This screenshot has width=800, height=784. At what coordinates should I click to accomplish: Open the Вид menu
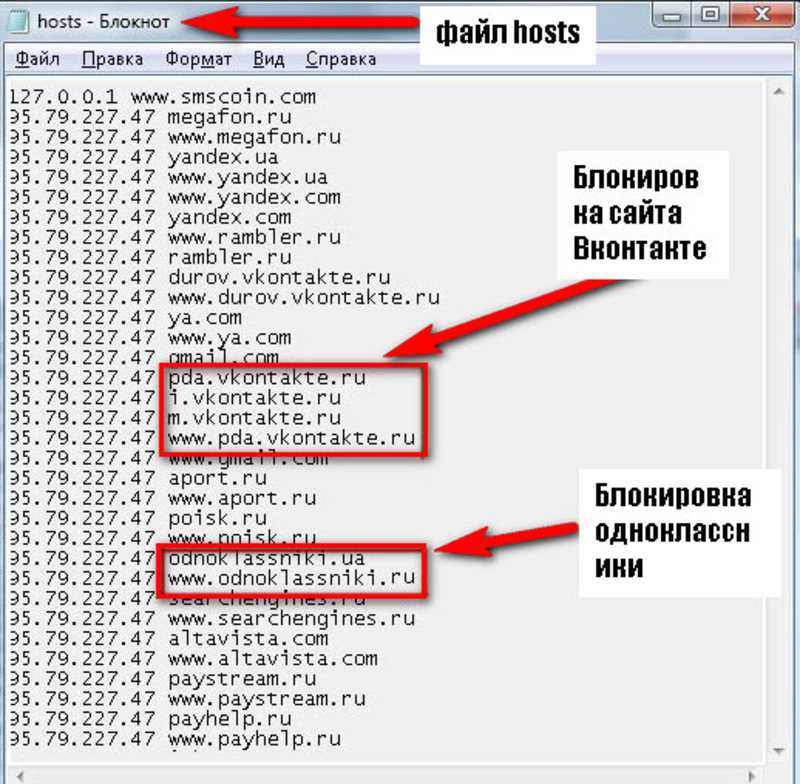click(x=268, y=59)
